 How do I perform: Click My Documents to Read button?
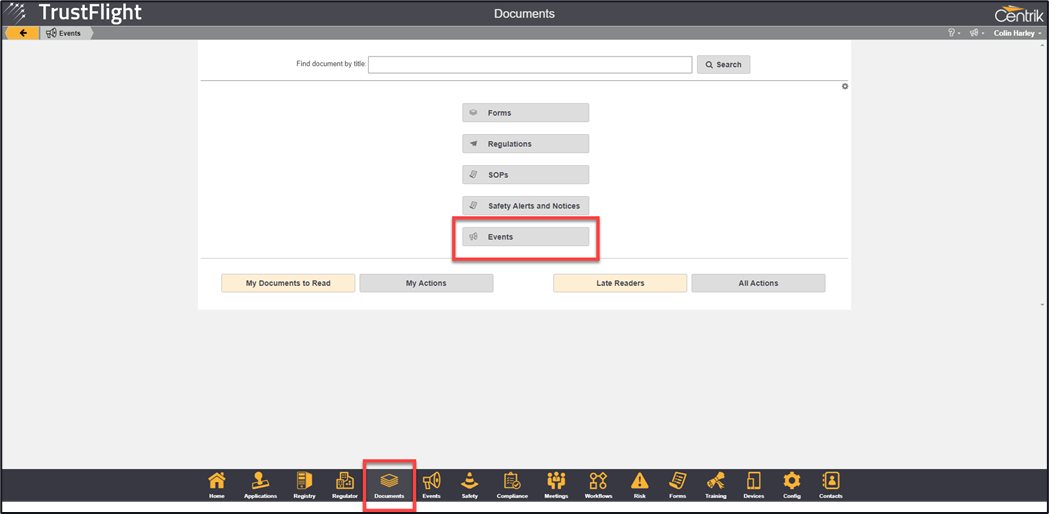(x=288, y=283)
